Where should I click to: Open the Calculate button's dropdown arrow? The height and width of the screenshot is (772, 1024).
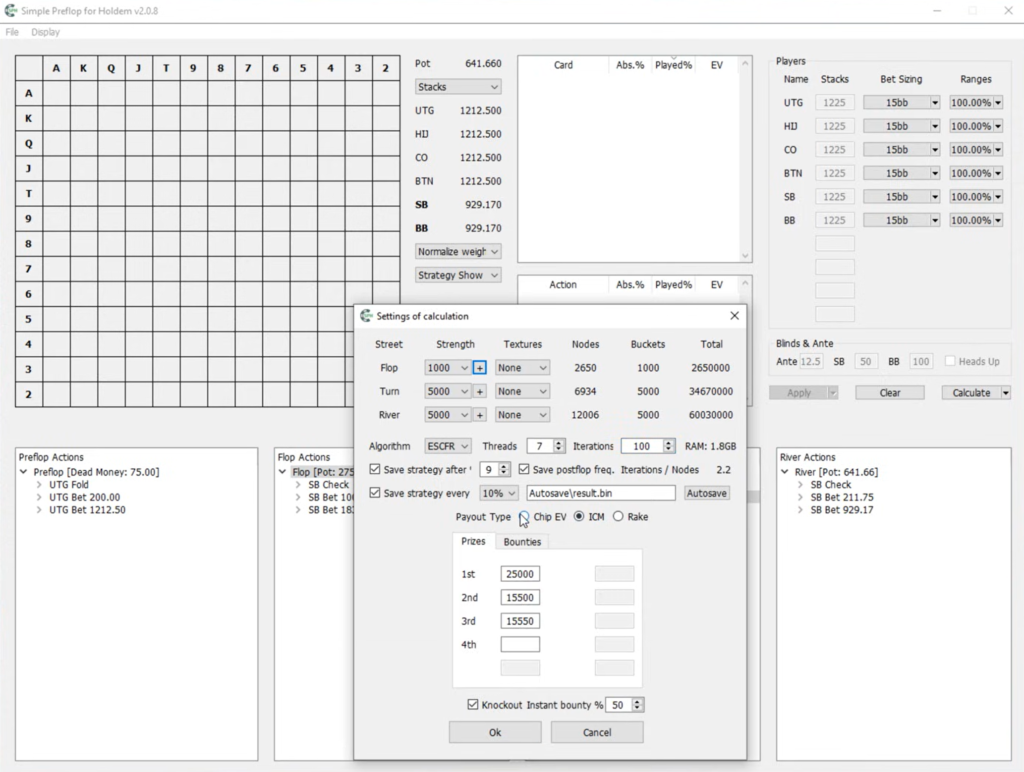1006,393
